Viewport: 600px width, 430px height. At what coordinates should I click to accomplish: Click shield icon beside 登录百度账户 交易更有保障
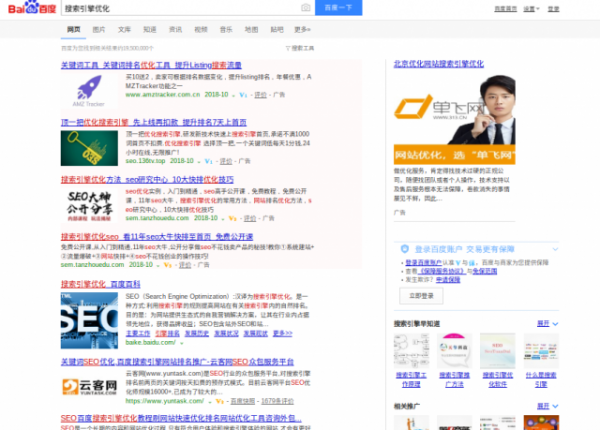(404, 249)
